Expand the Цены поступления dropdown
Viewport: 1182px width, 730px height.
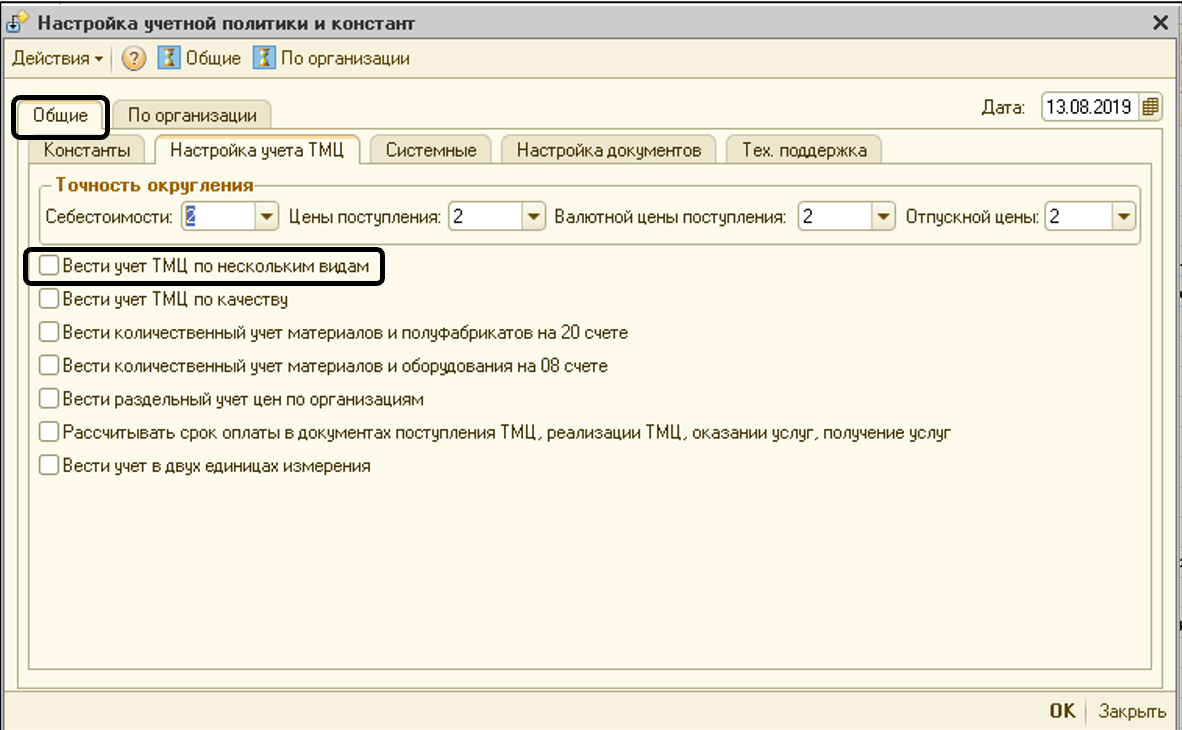pyautogui.click(x=534, y=216)
